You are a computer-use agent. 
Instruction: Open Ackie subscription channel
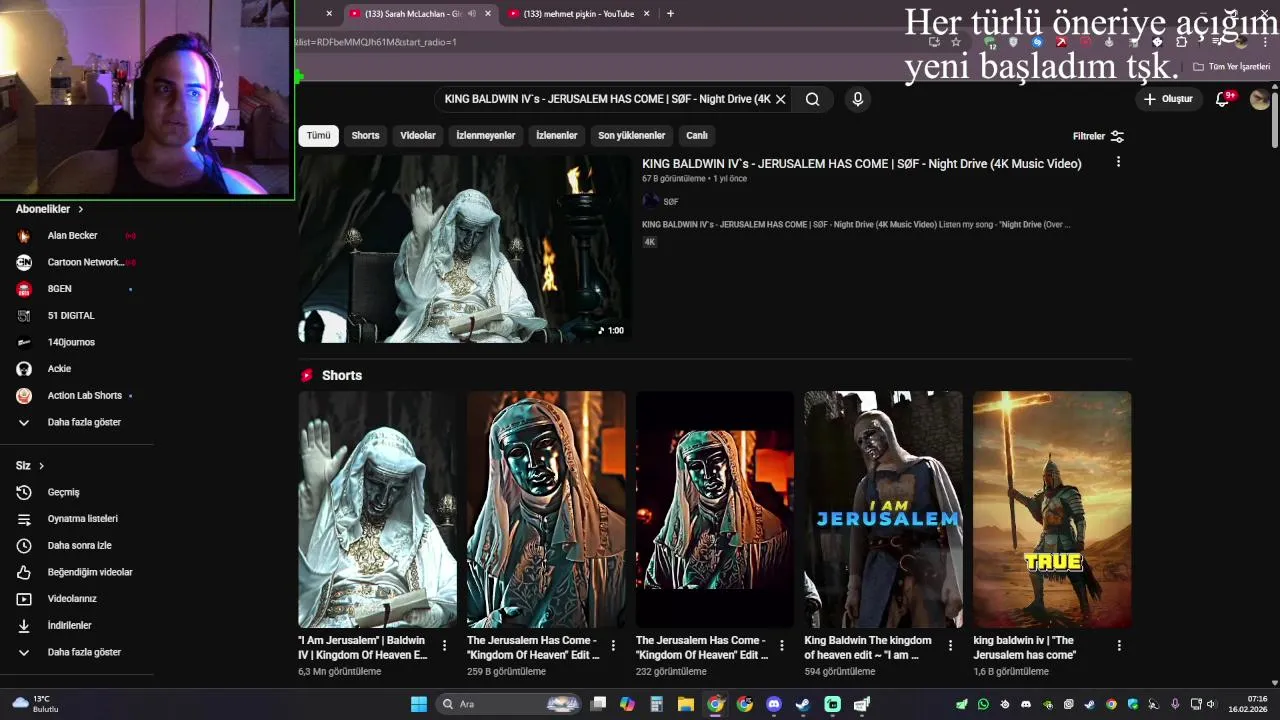tap(77, 369)
